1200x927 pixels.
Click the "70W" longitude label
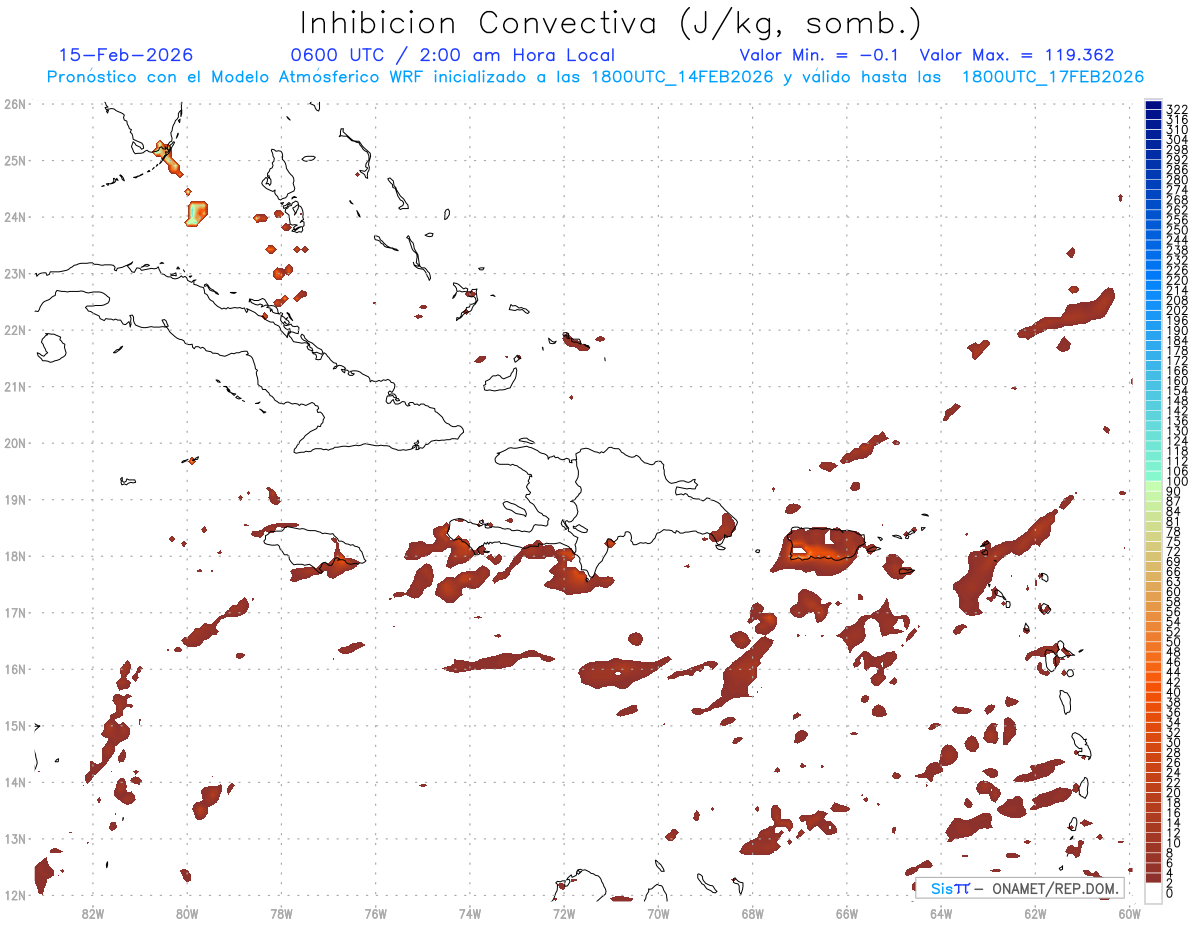pyautogui.click(x=658, y=912)
